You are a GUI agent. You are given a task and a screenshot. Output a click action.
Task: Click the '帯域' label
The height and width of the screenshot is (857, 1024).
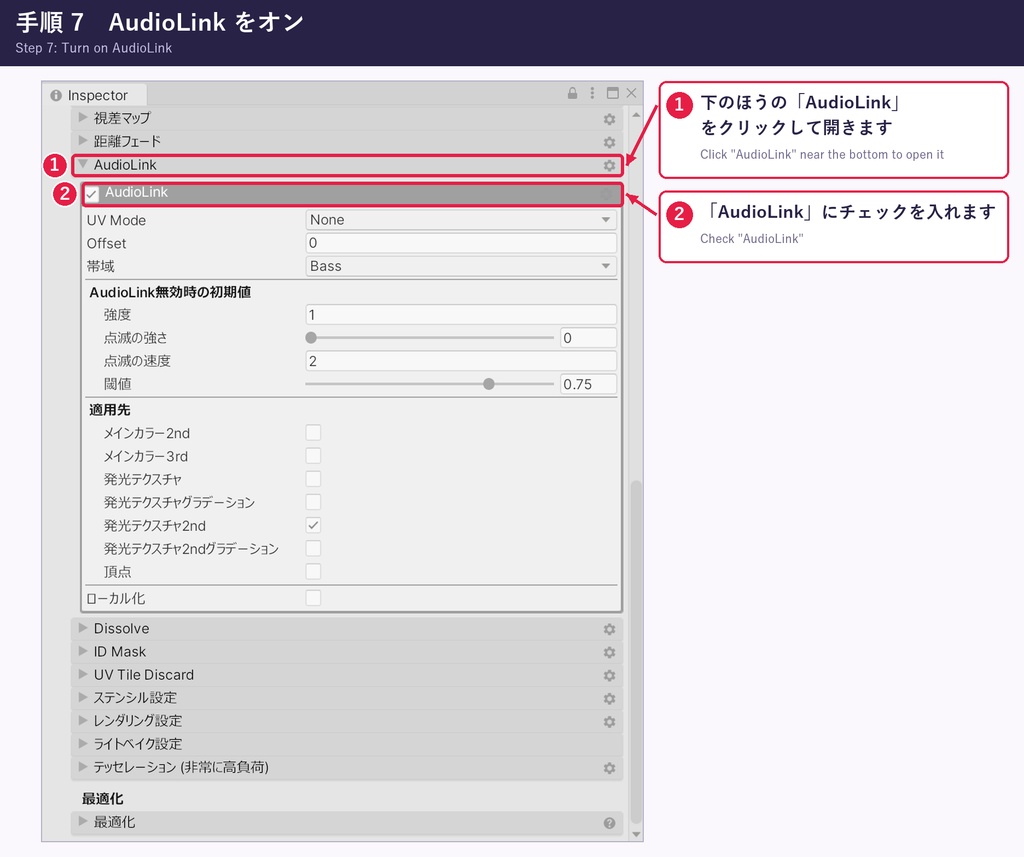click(101, 267)
